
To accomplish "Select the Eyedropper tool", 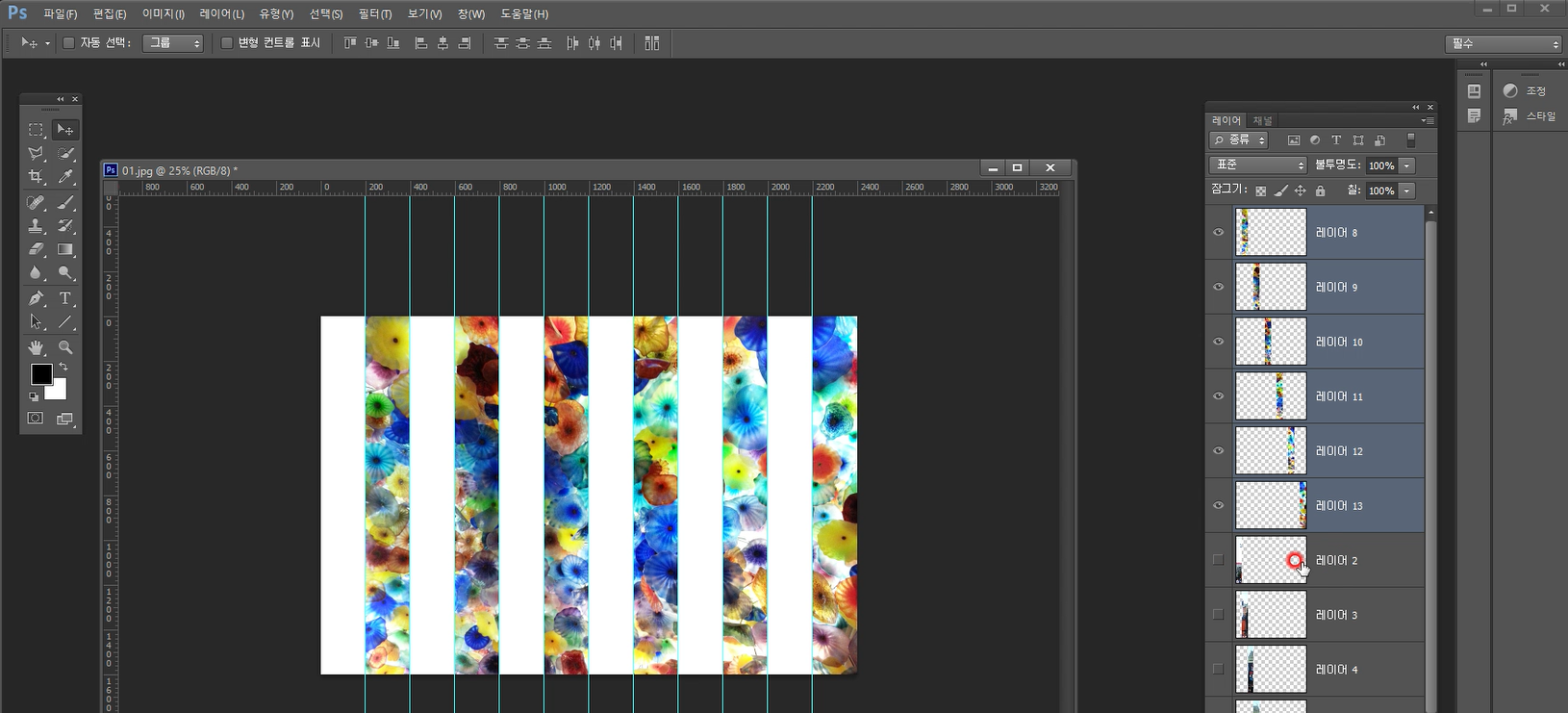I will (65, 177).
